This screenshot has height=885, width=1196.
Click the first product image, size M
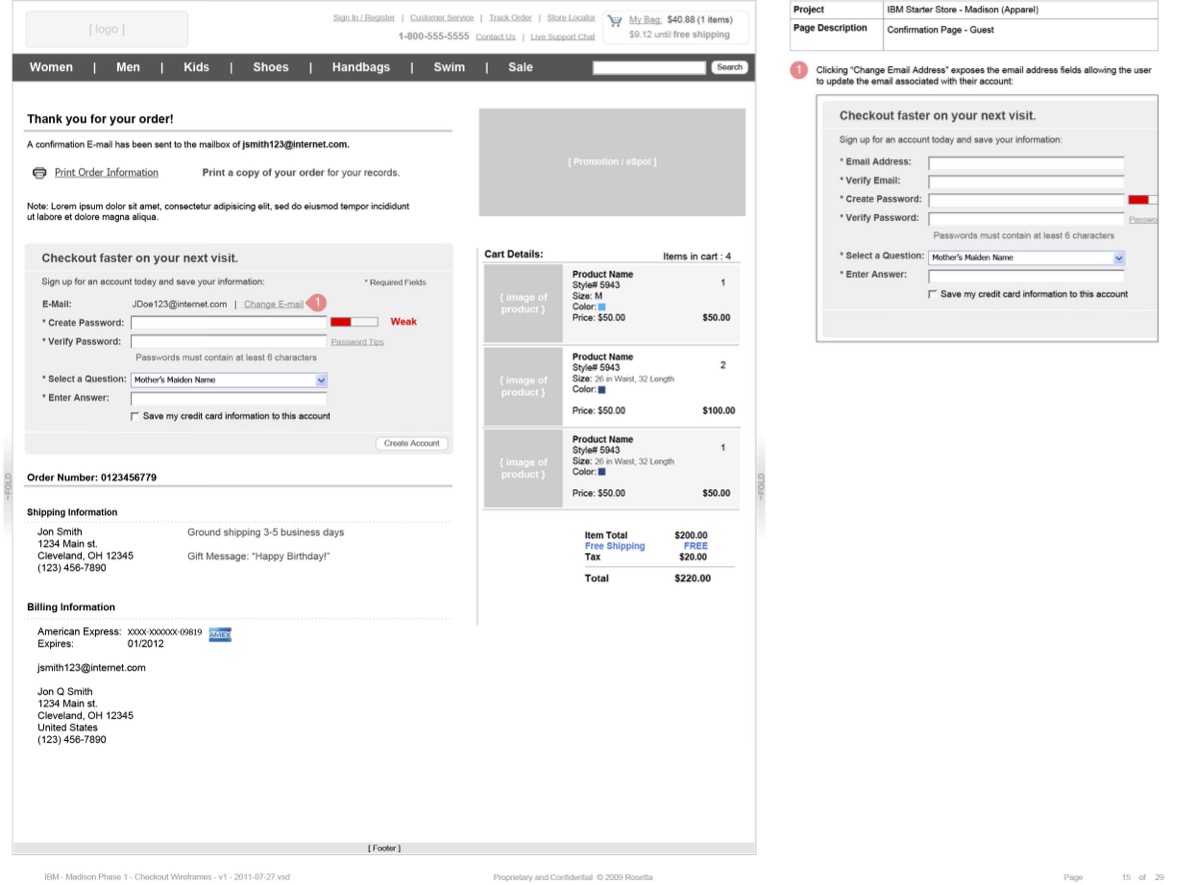pos(523,304)
